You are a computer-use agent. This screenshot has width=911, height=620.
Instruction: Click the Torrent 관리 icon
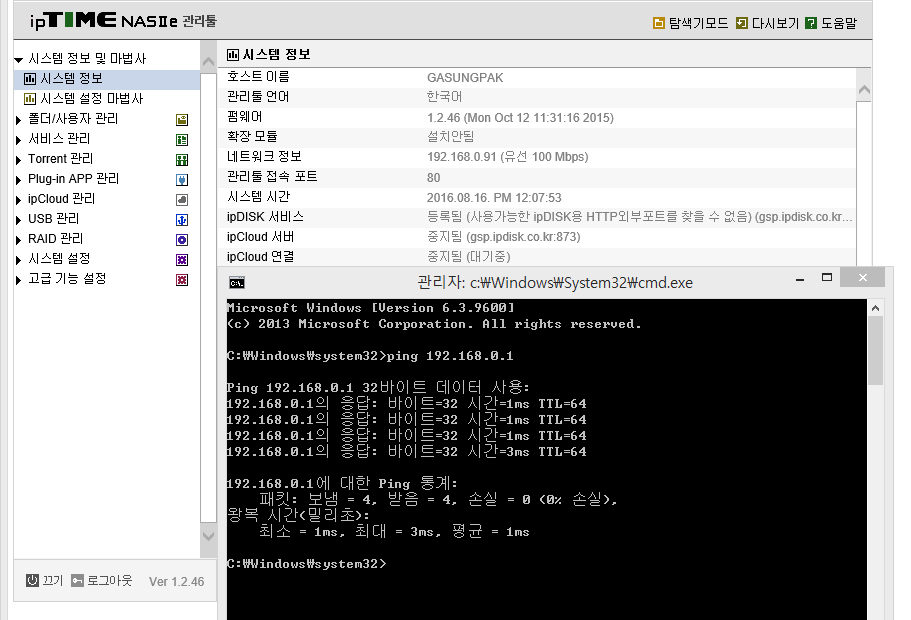182,160
